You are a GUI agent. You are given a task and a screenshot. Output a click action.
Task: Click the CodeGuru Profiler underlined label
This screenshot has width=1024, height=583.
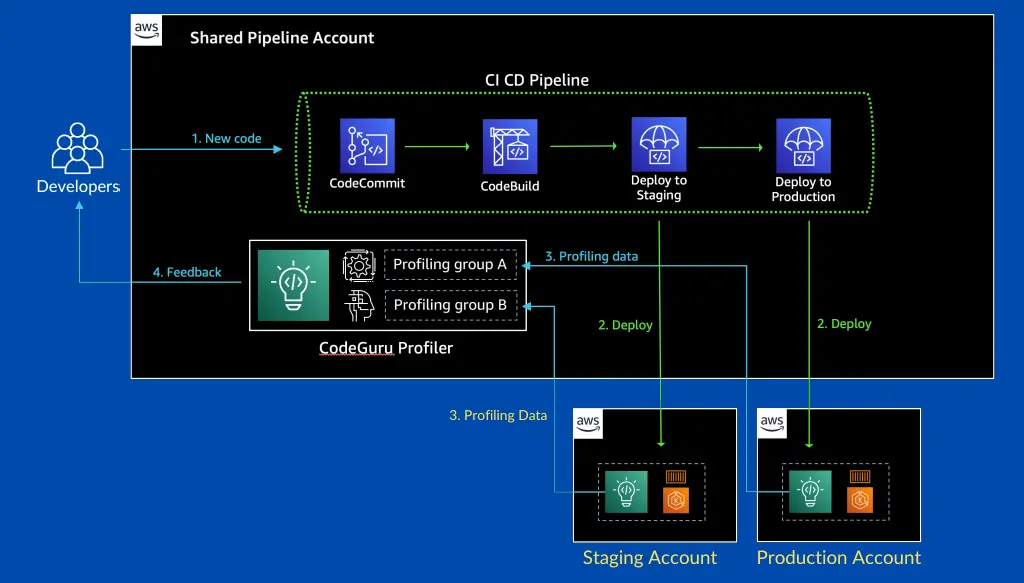pyautogui.click(x=386, y=348)
